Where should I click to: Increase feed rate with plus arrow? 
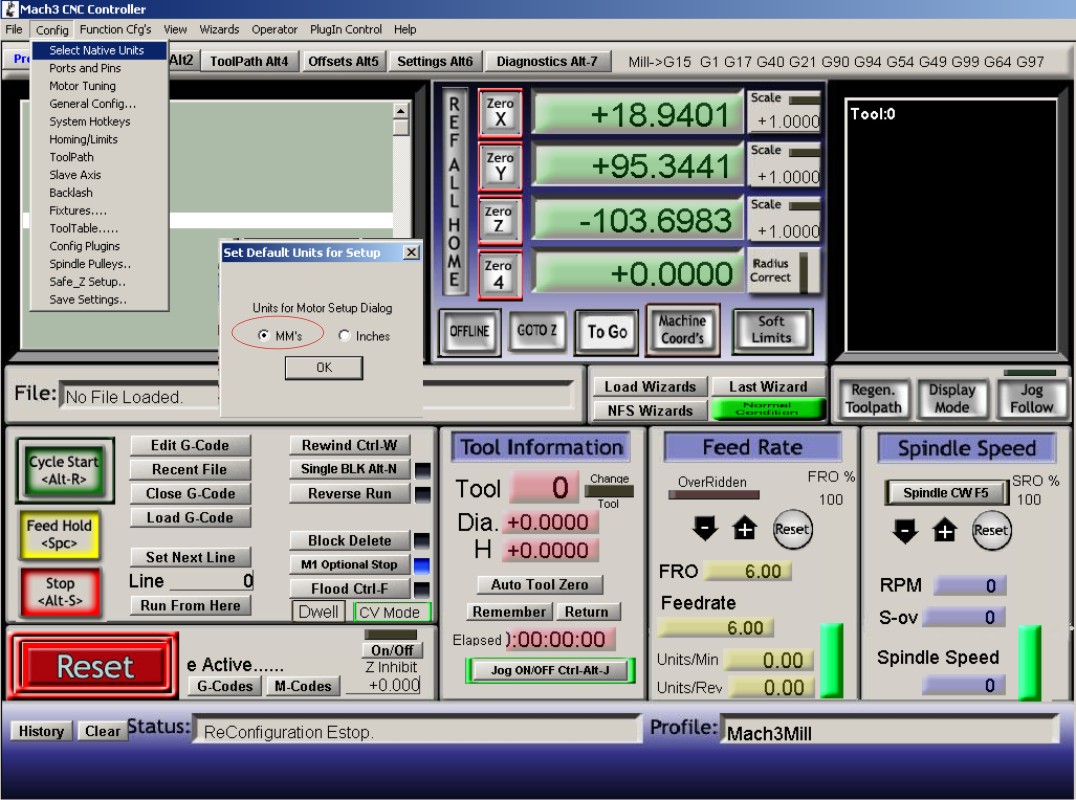coord(745,530)
